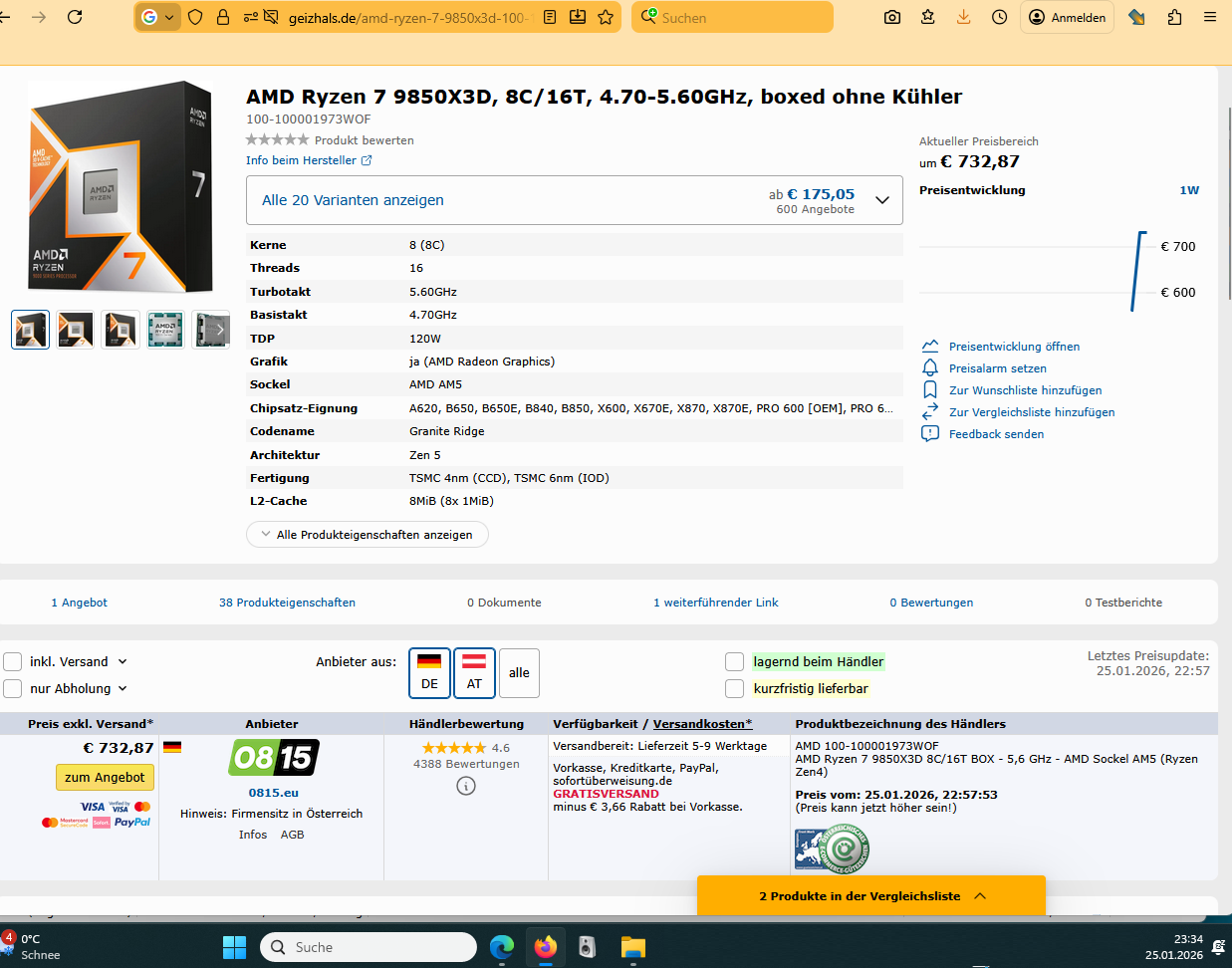Toggle the DE country filter

(429, 673)
